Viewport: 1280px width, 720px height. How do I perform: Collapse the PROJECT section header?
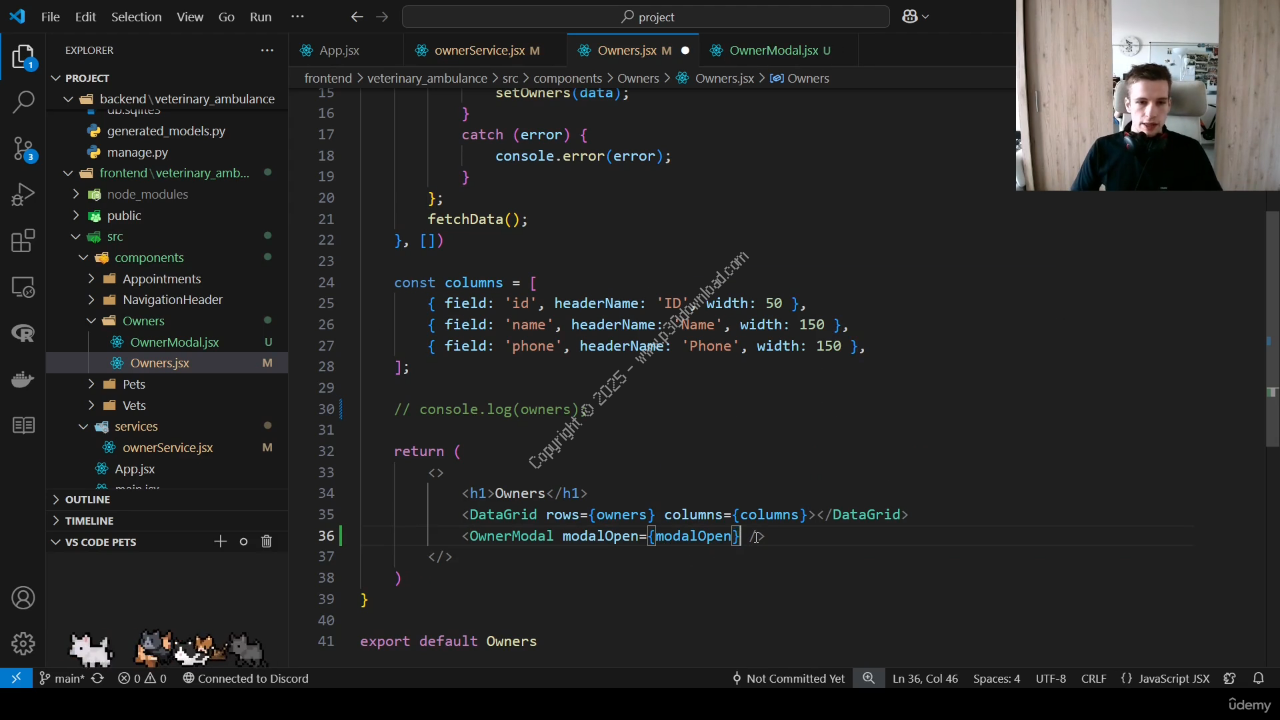[x=87, y=78]
